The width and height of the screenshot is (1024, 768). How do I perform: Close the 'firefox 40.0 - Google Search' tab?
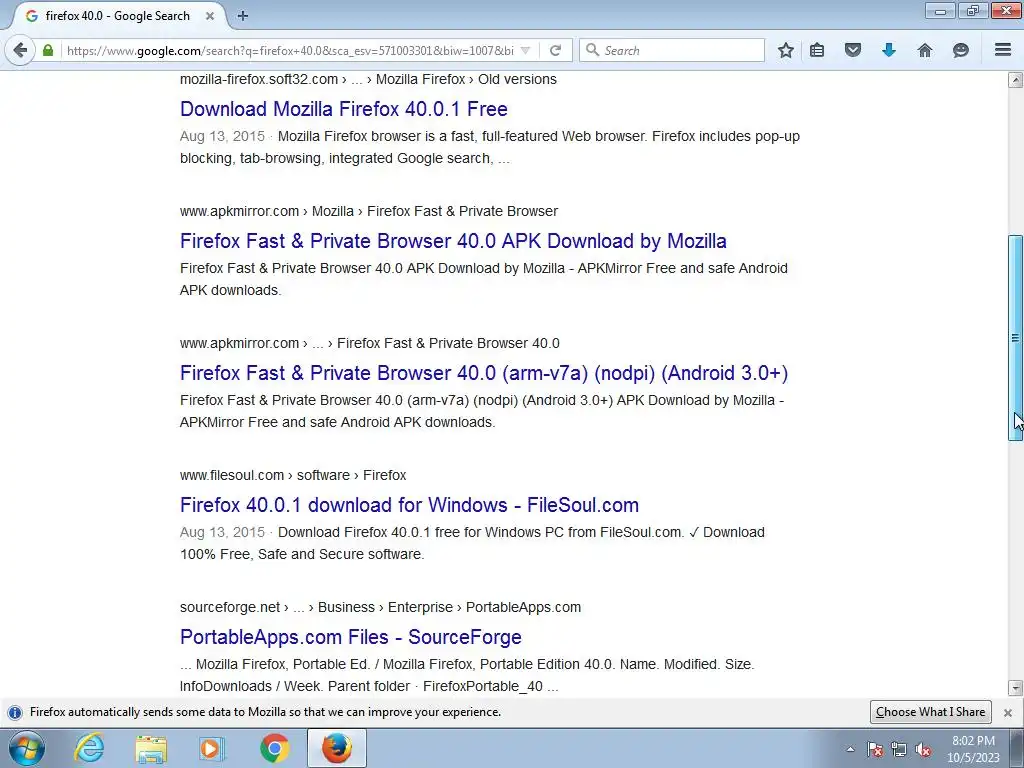pyautogui.click(x=210, y=16)
